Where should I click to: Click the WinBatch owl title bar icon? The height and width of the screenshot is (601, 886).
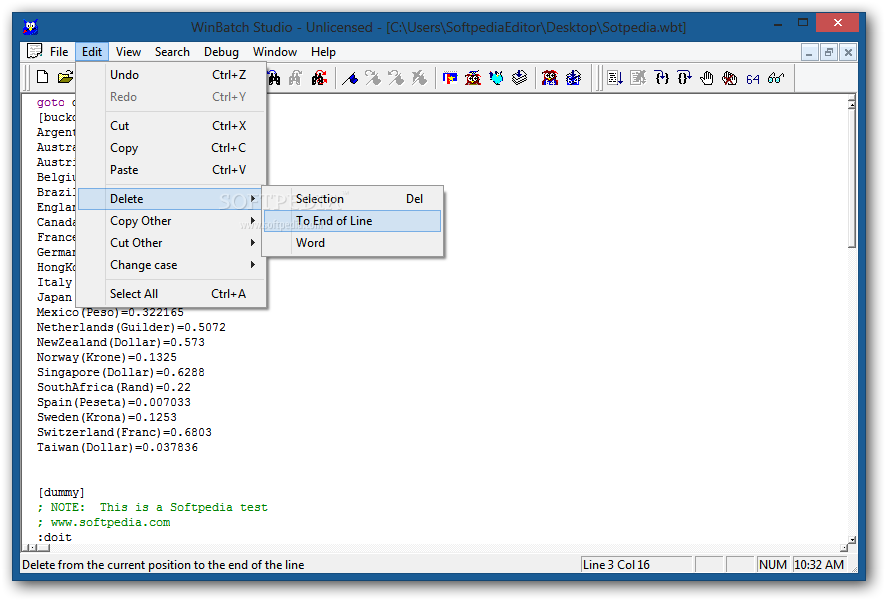click(x=31, y=27)
